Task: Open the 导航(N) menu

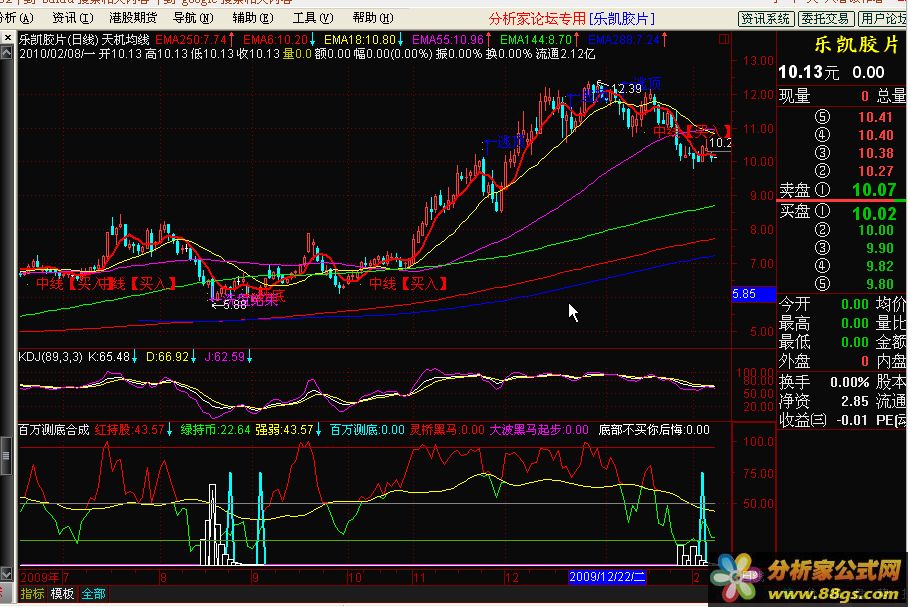Action: [193, 18]
